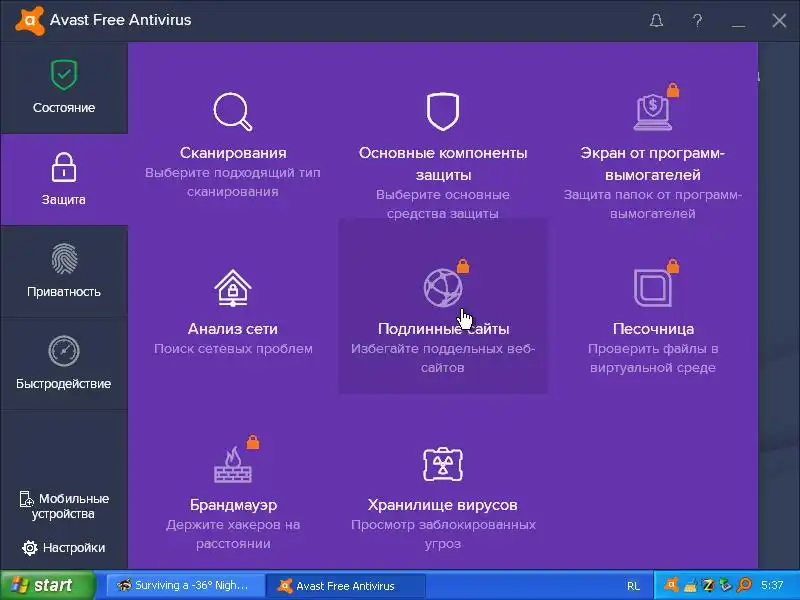Click the Avast logo in title bar
The height and width of the screenshot is (600, 800).
[x=30, y=20]
